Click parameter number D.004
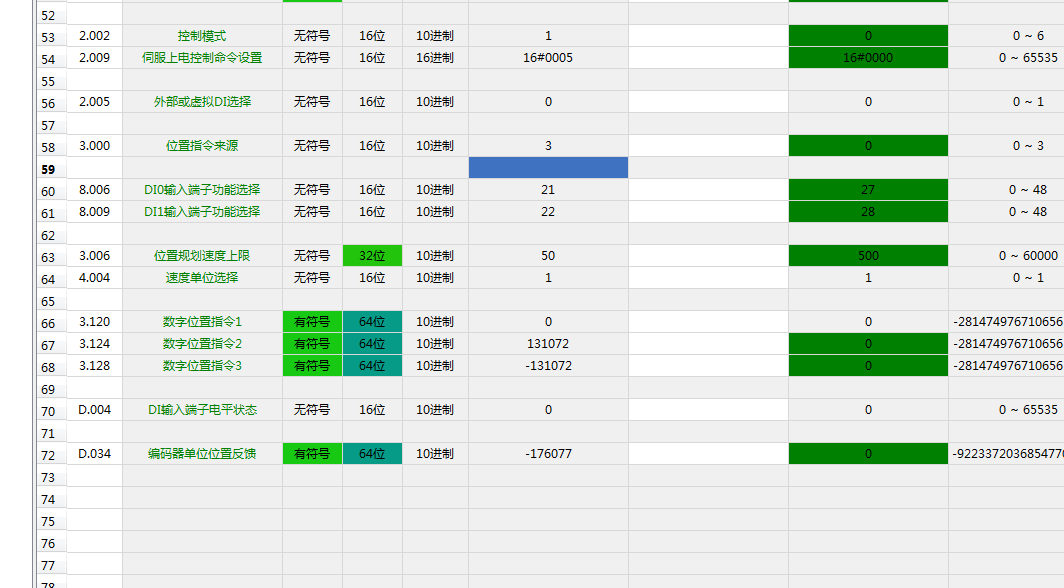The width and height of the screenshot is (1064, 588). [x=94, y=410]
